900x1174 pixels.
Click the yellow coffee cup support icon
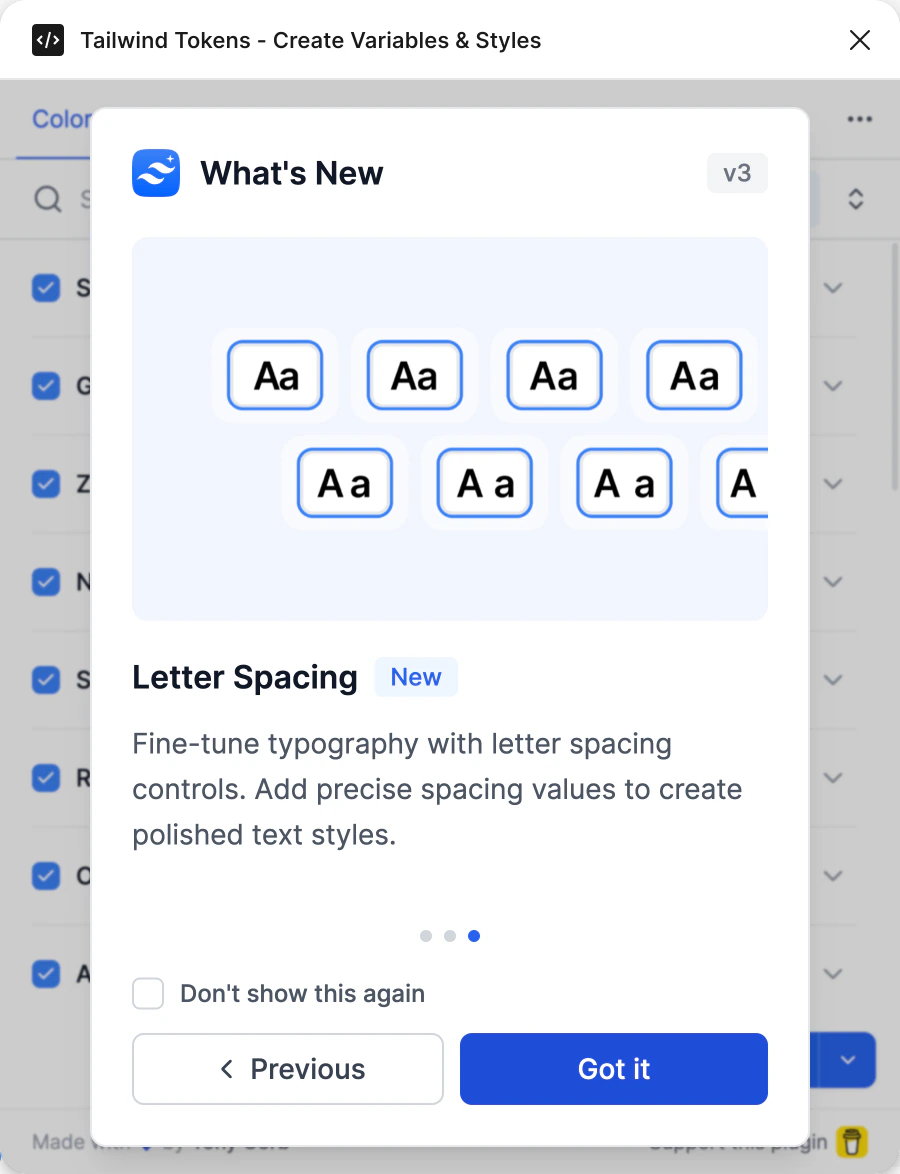851,1143
